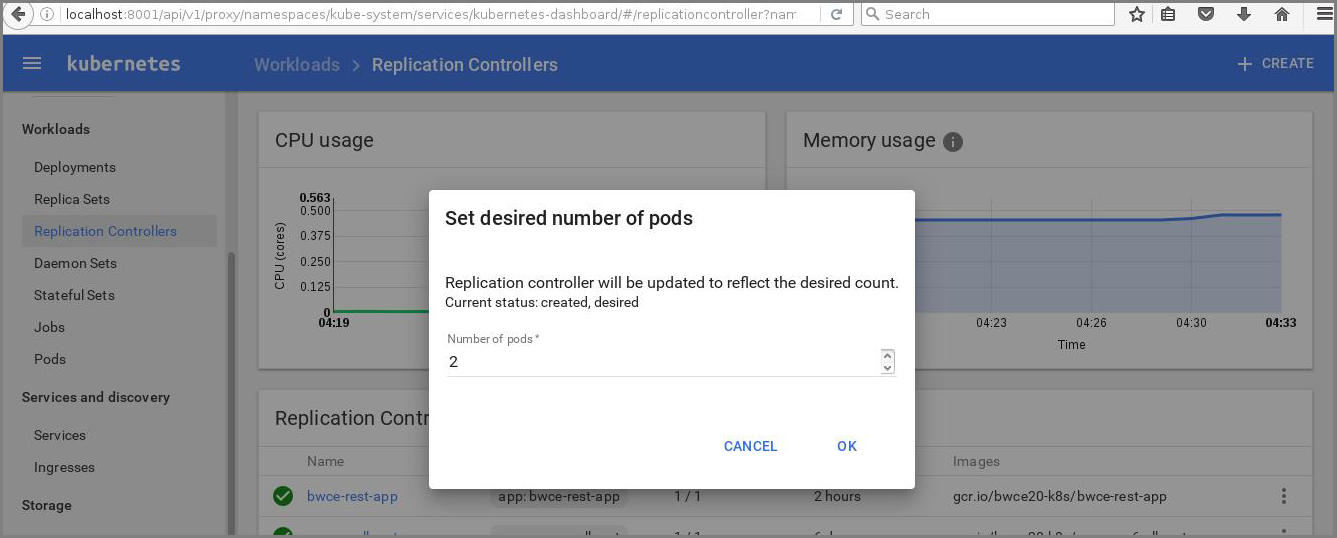The image size is (1337, 538).
Task: Click the Memory usage info icon
Action: pos(953,142)
